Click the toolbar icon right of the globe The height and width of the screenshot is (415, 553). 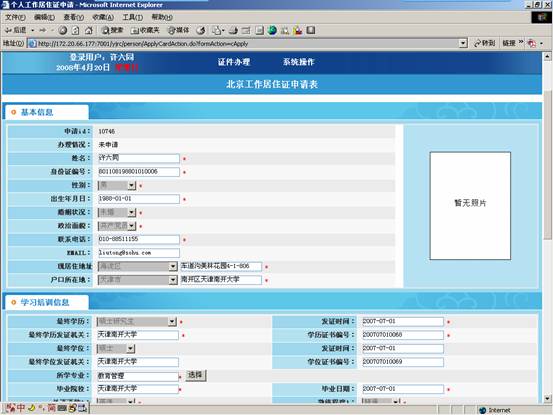click(285, 30)
